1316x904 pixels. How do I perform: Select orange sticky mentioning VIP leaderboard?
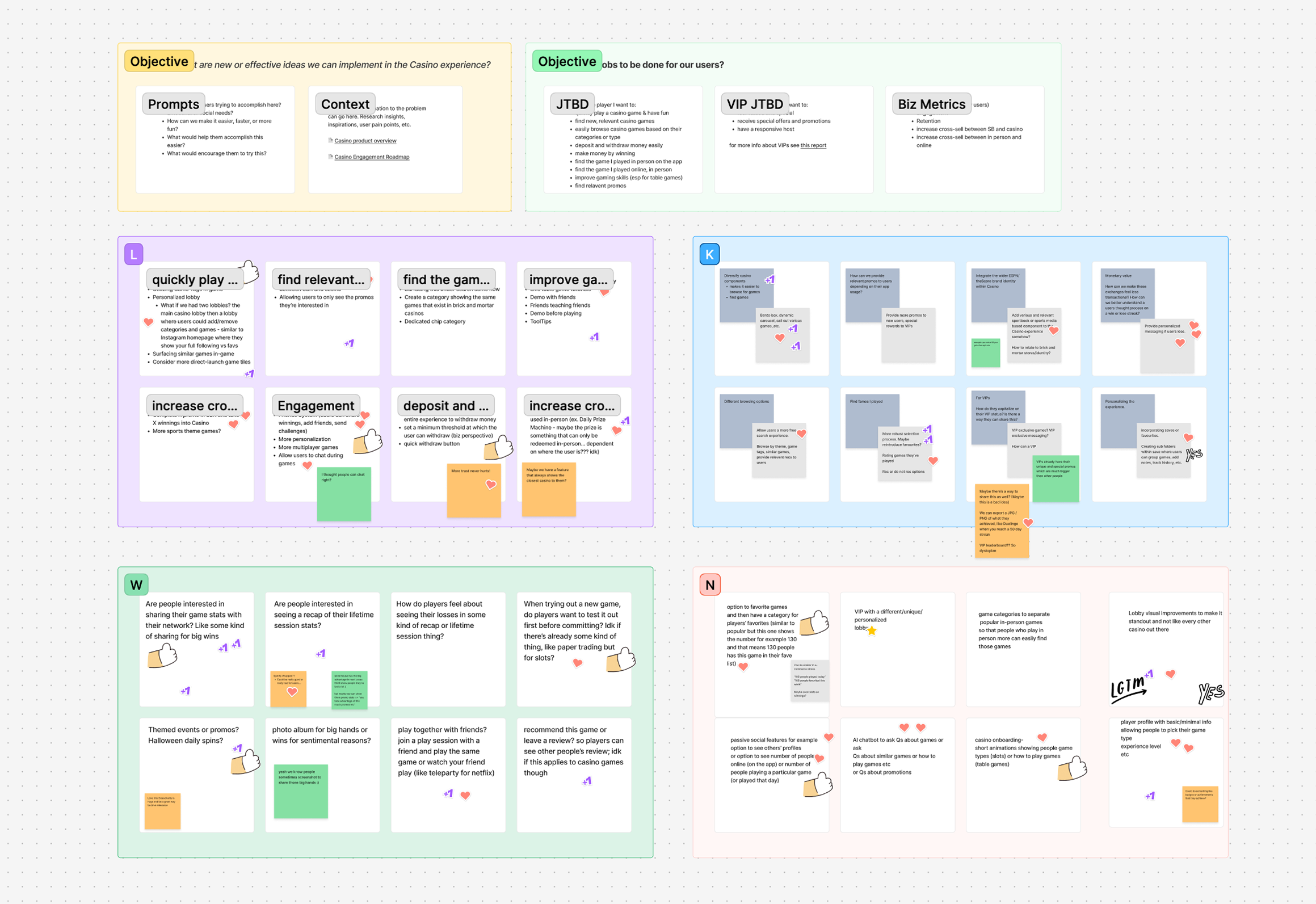(1002, 520)
